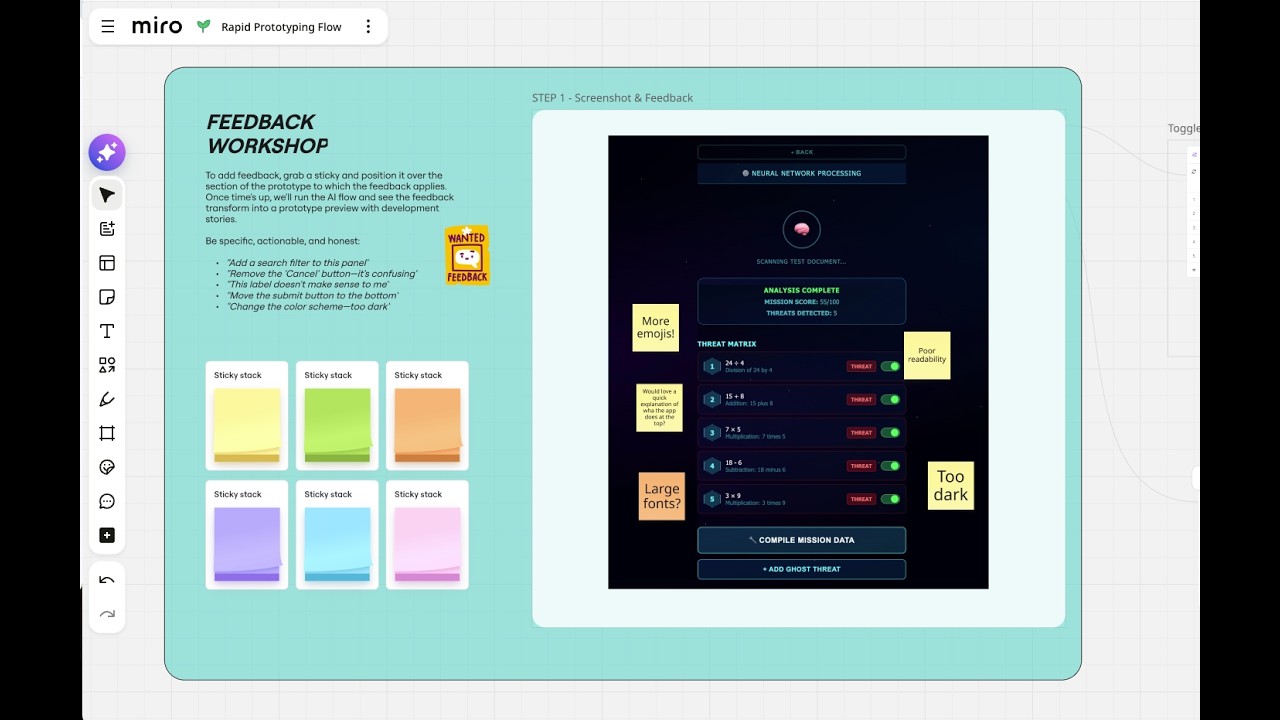Open the stickers and emoji tool

pos(107,467)
